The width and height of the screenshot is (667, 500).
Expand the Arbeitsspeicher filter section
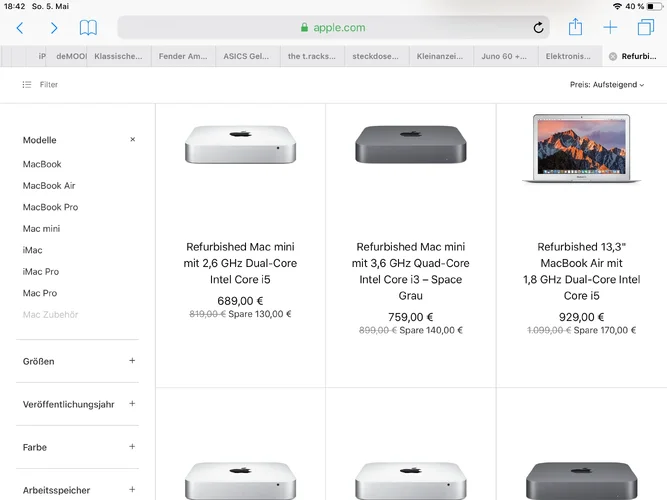point(132,489)
